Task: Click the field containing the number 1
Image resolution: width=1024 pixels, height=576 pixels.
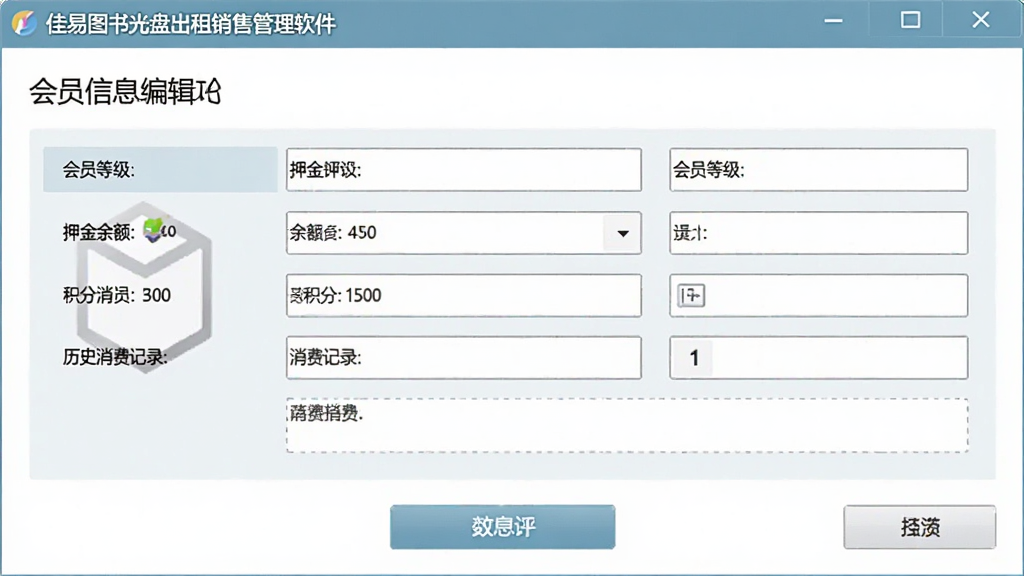Action: click(818, 357)
